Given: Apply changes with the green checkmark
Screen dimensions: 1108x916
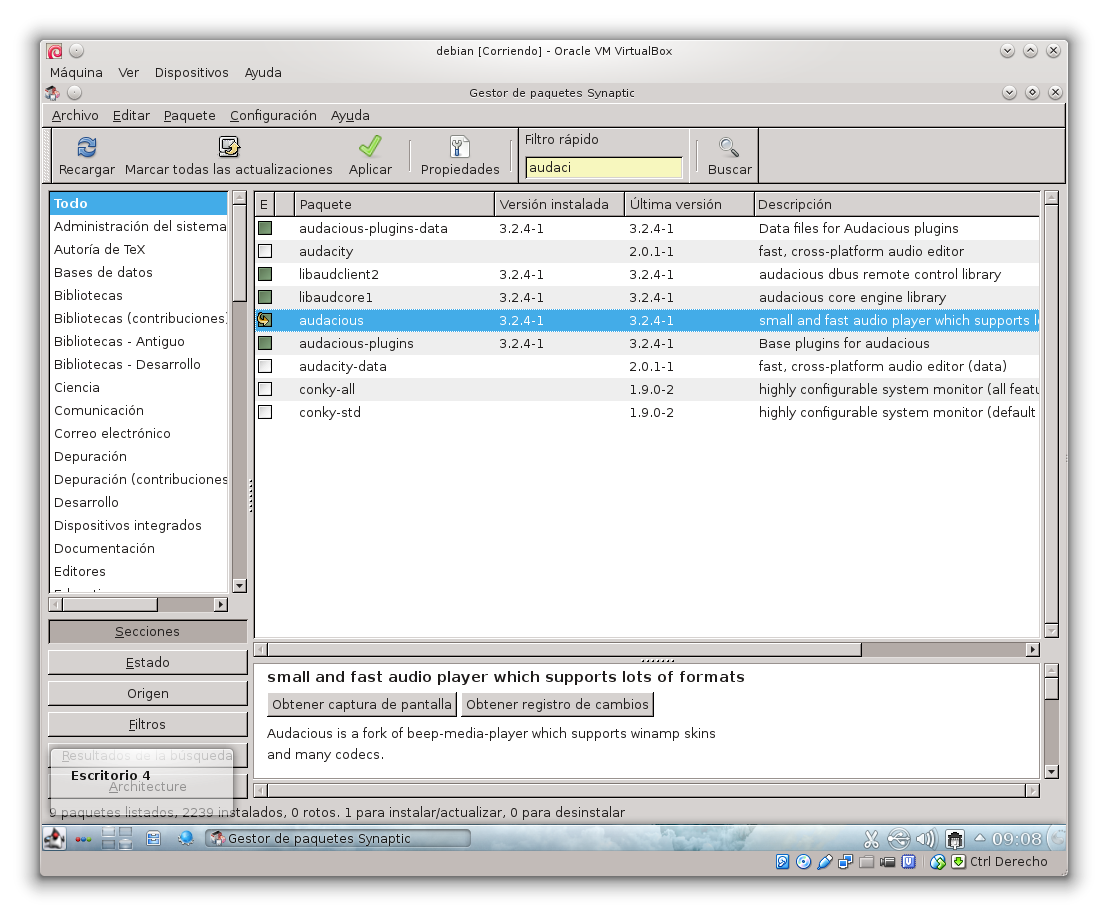Looking at the screenshot, I should pyautogui.click(x=370, y=146).
